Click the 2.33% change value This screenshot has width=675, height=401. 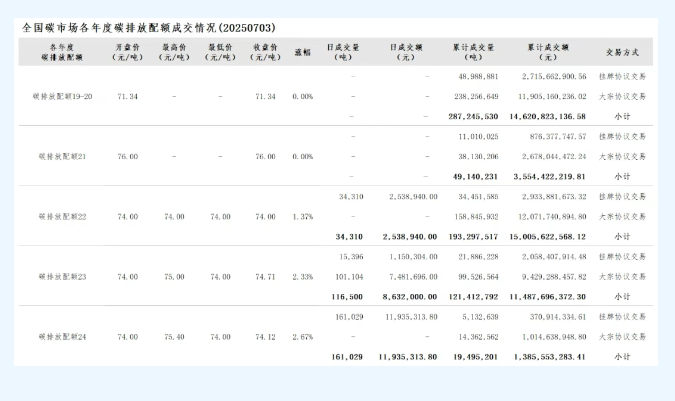pos(303,277)
